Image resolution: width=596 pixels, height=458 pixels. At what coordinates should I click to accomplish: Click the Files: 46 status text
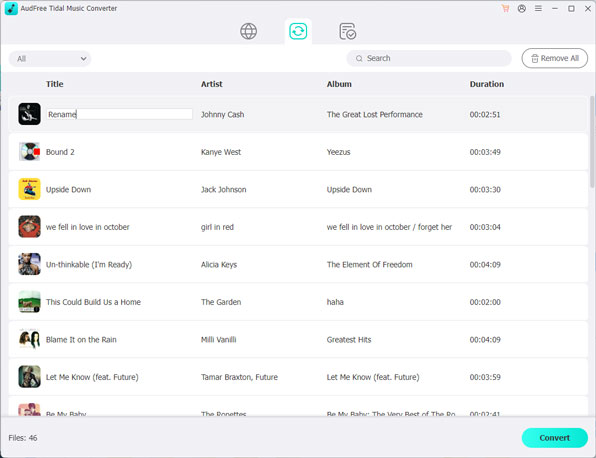point(23,438)
